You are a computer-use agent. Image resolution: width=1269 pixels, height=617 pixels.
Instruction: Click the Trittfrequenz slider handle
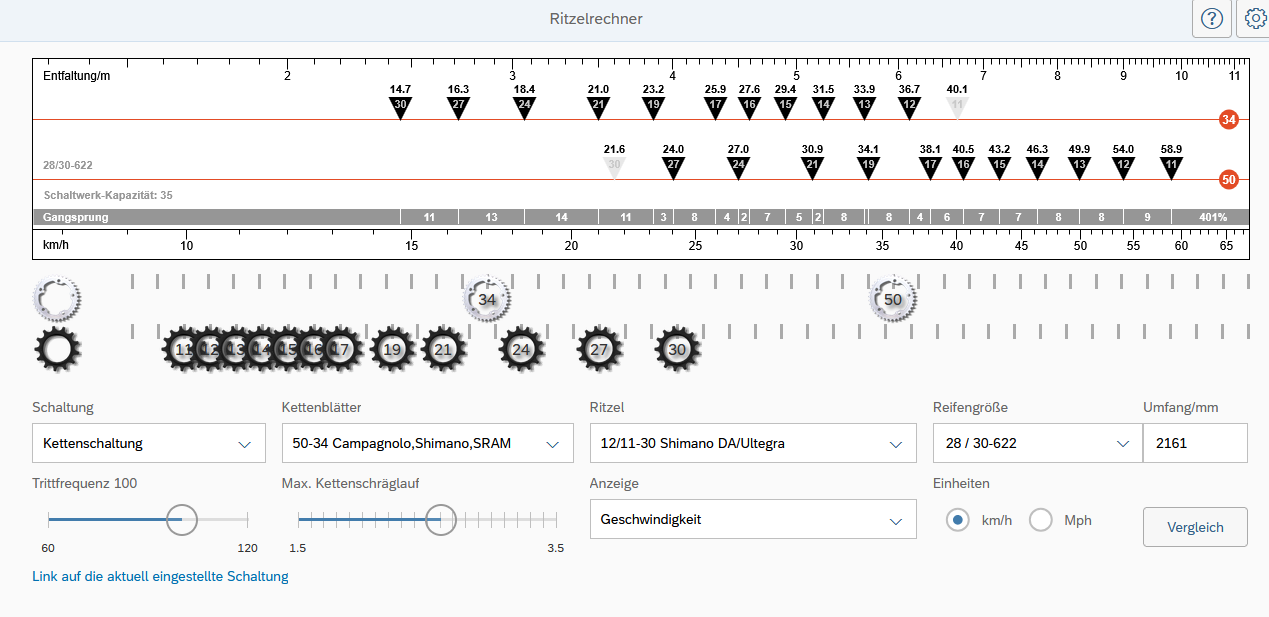point(181,519)
